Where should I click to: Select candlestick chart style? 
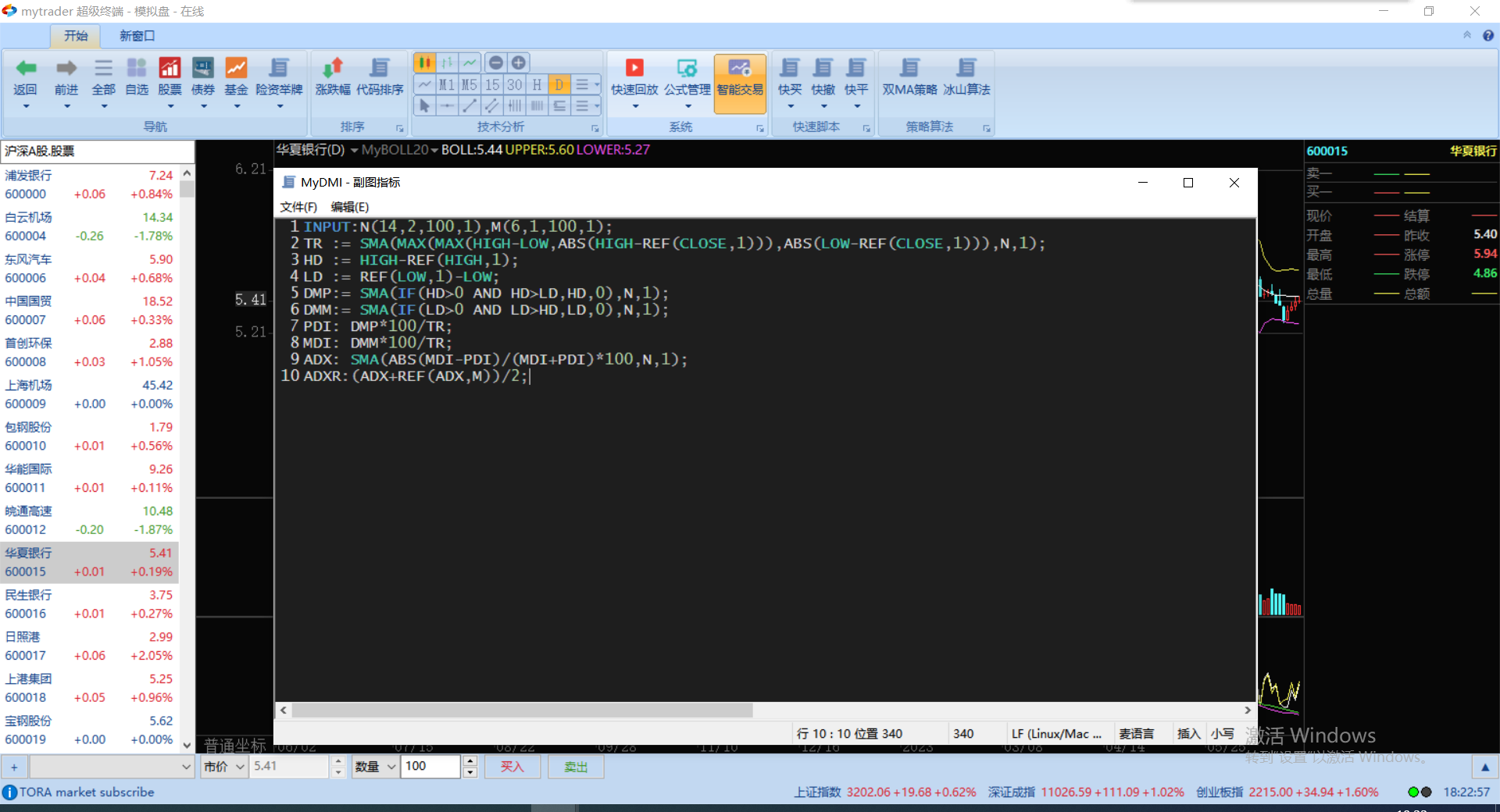[x=425, y=62]
